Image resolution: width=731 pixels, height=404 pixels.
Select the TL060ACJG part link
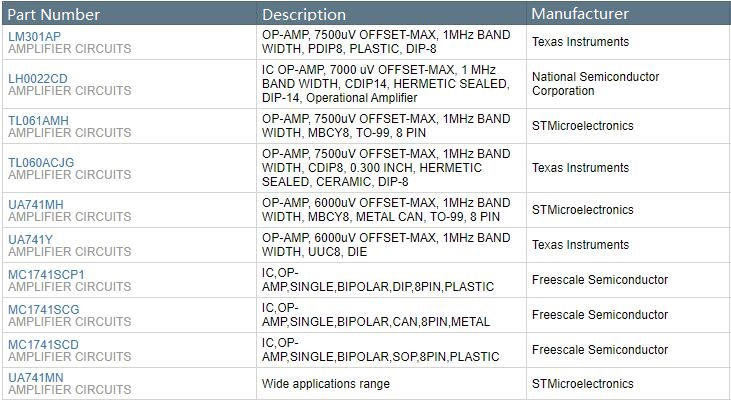pos(41,162)
